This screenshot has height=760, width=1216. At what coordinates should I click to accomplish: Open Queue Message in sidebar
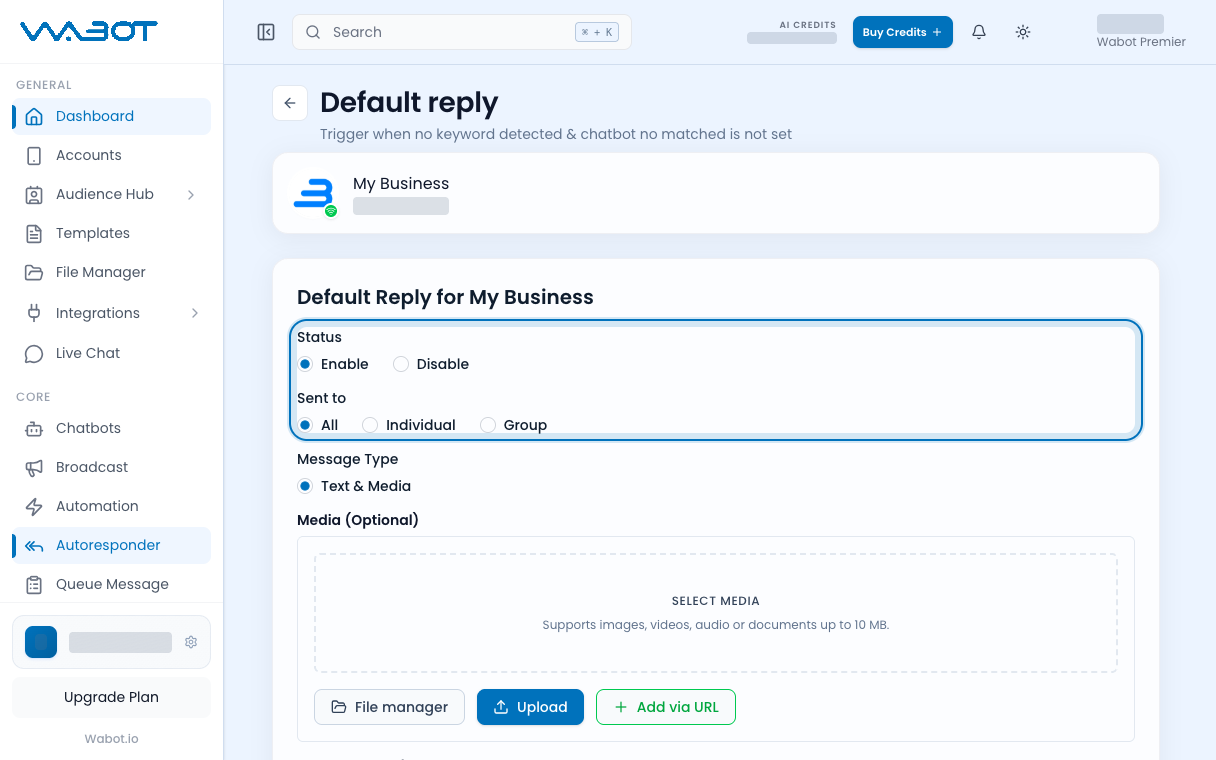(x=112, y=584)
